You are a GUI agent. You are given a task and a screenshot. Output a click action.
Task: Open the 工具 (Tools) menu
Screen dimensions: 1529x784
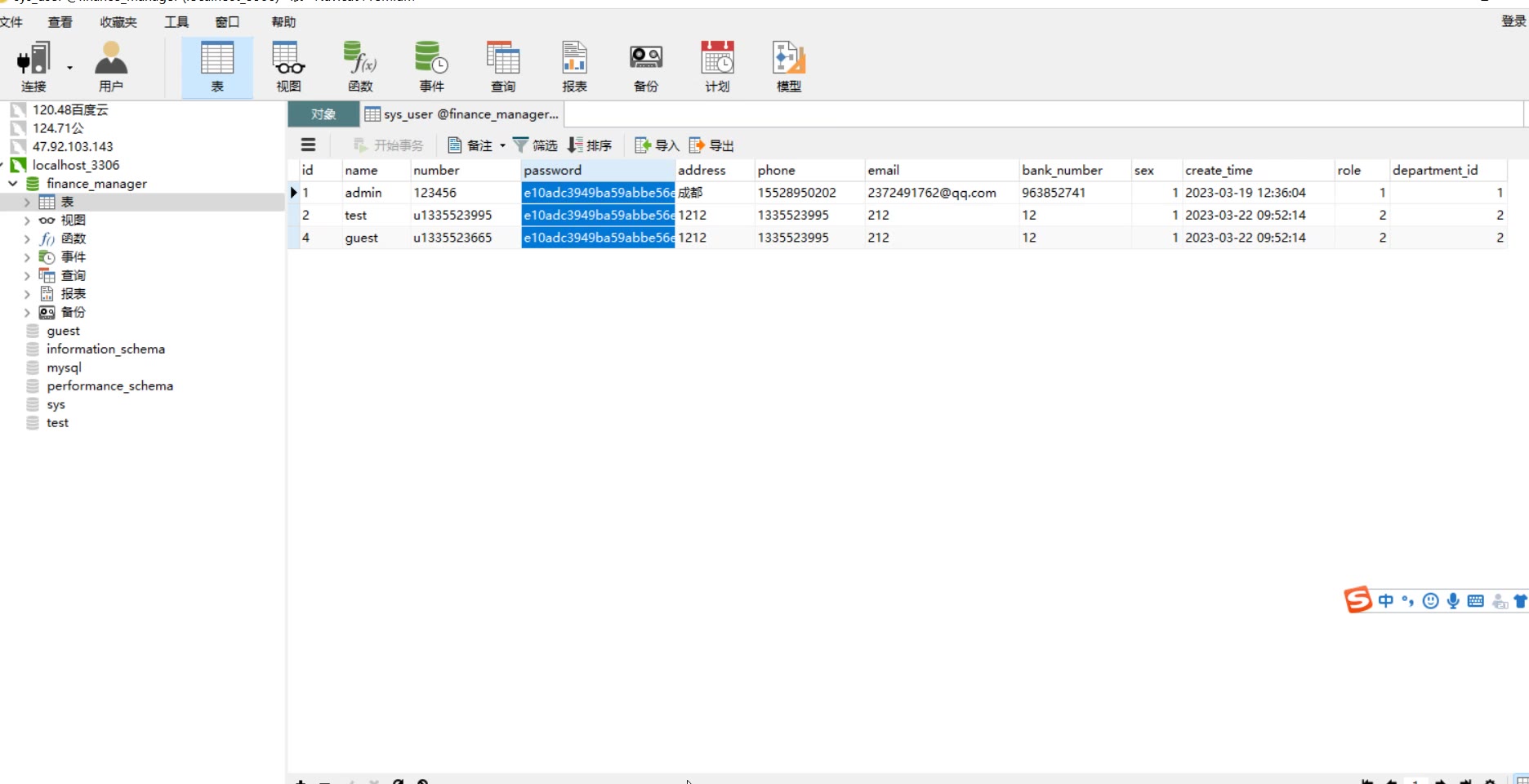point(176,22)
